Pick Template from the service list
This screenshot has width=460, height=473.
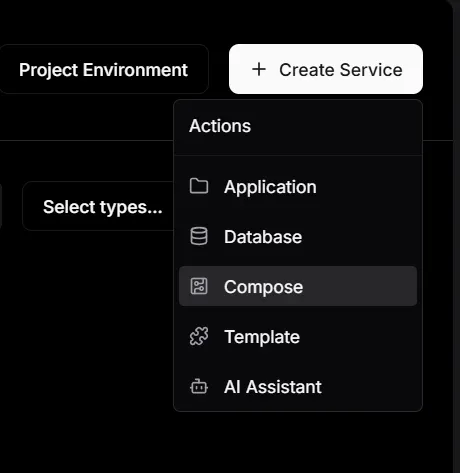point(298,336)
